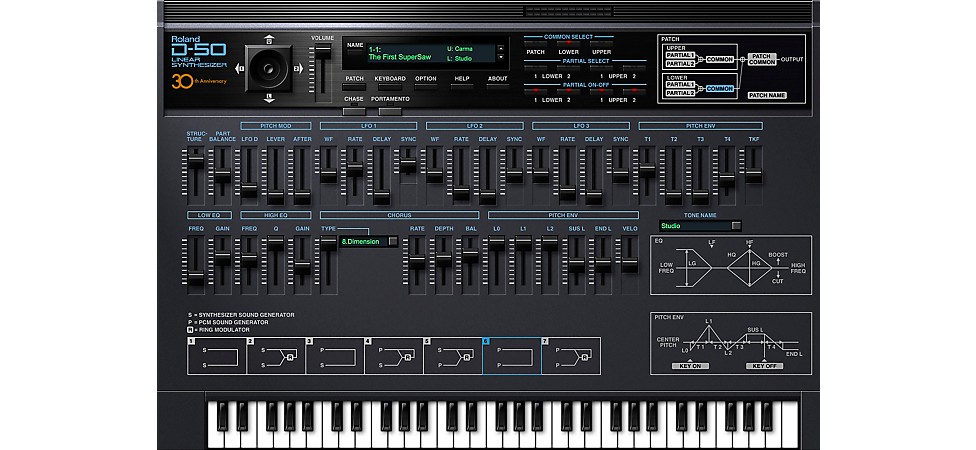
Task: Click the LFO 3 WF slider
Action: (x=540, y=176)
